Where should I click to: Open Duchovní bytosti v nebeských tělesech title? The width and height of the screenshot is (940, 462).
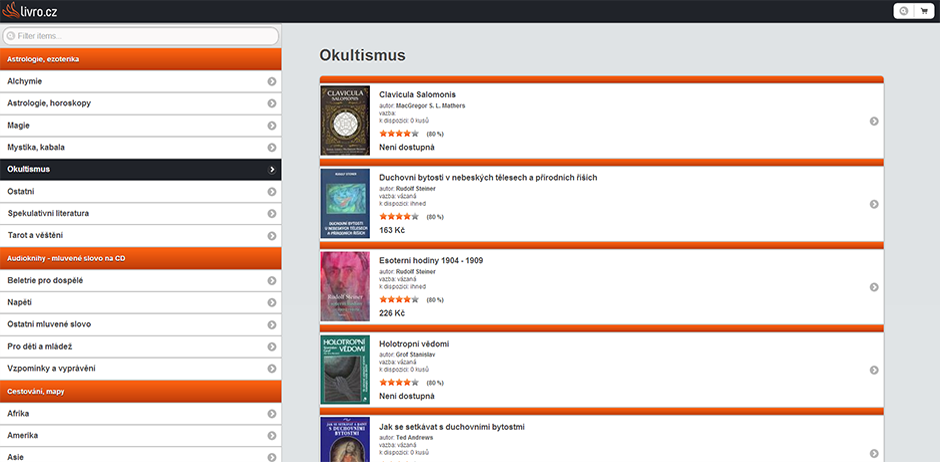[488, 177]
